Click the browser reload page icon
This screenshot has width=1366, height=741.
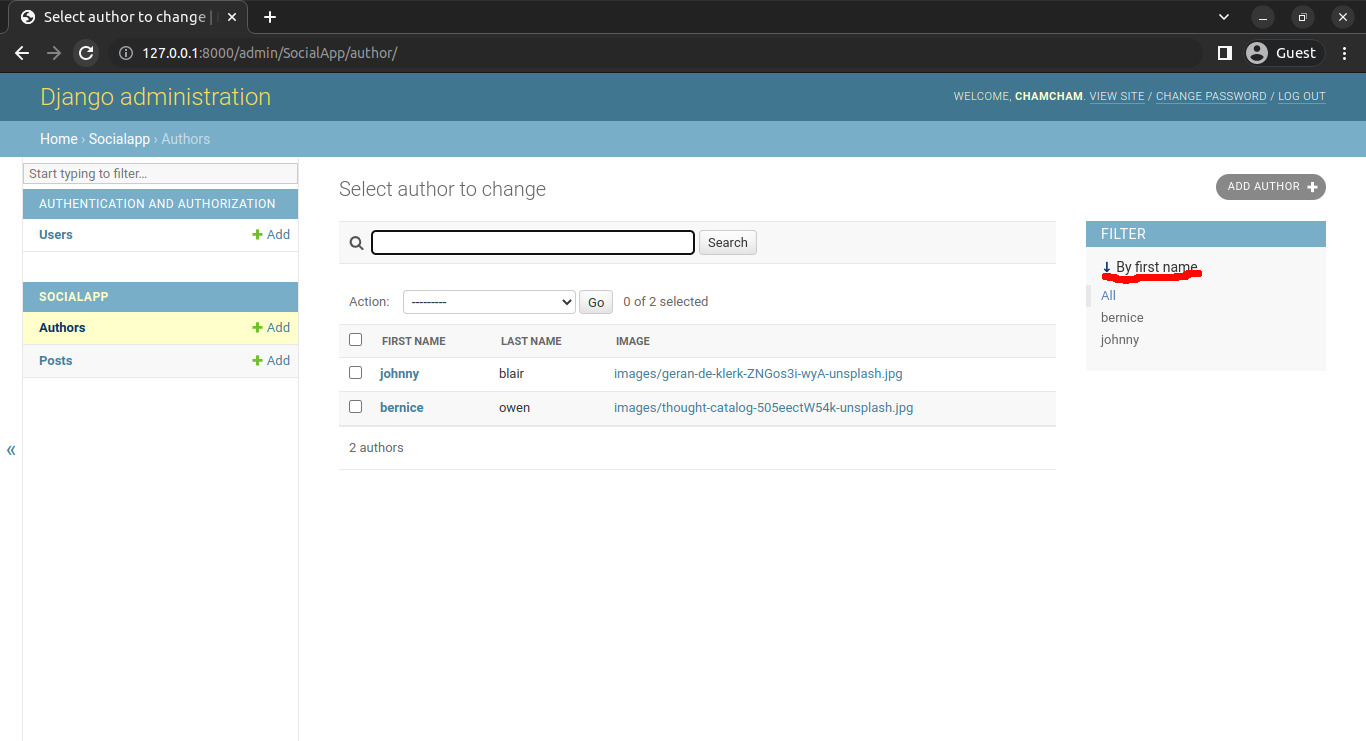click(x=86, y=53)
